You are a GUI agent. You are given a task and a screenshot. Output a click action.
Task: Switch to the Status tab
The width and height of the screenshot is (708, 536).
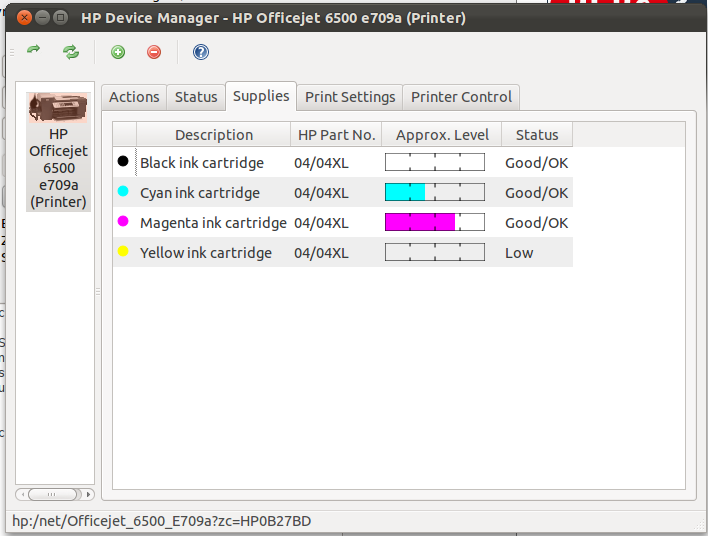[x=196, y=97]
